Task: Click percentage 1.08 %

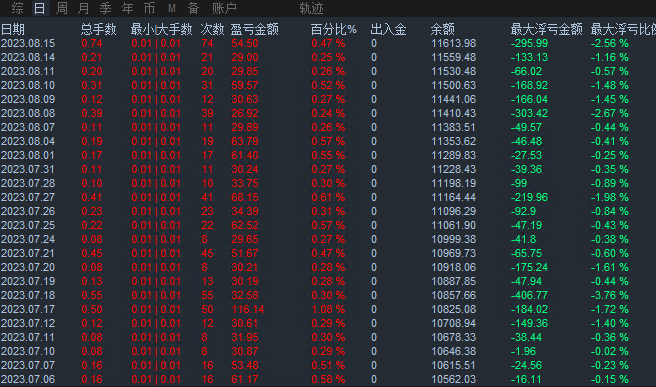Action: tap(328, 310)
